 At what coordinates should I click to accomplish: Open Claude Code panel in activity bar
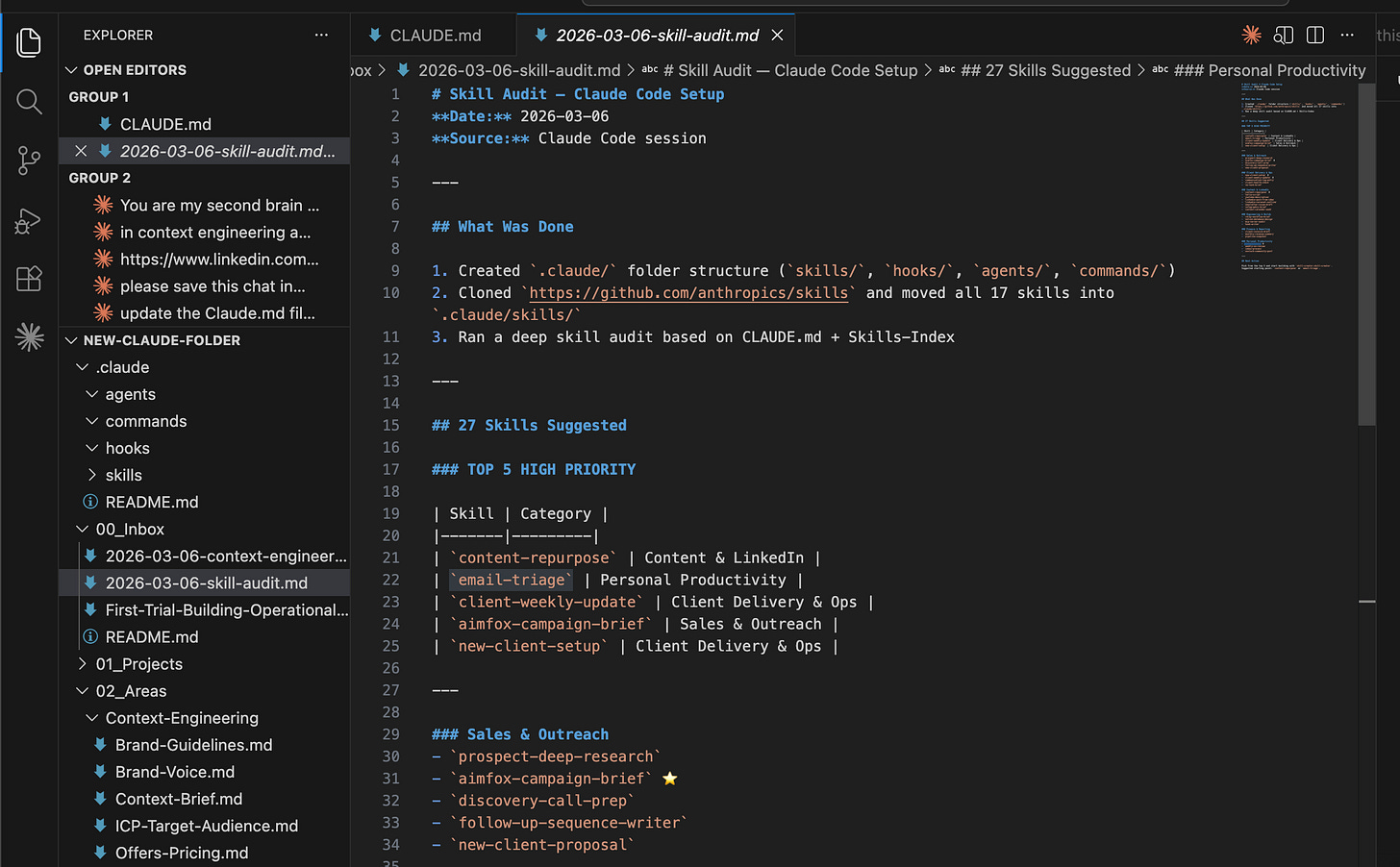29,337
